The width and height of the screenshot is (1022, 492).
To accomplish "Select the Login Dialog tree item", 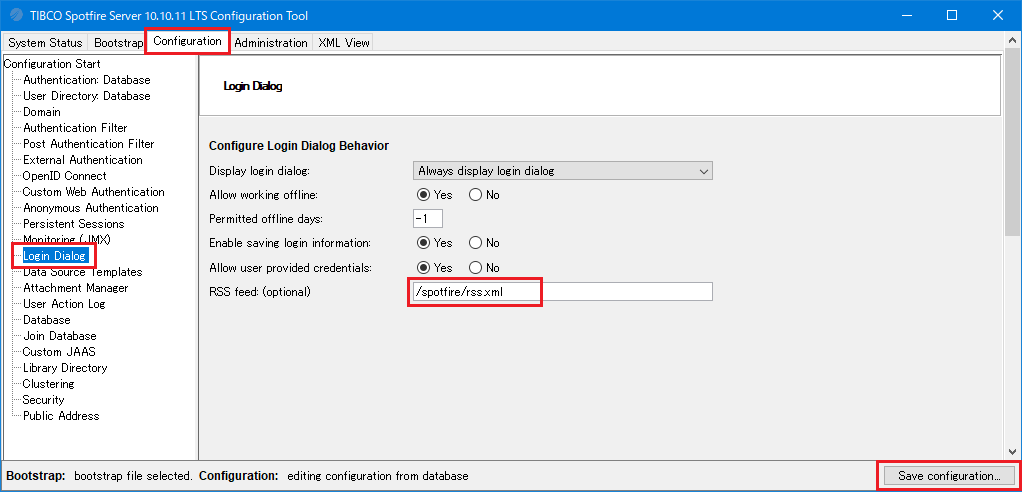I will tap(54, 256).
